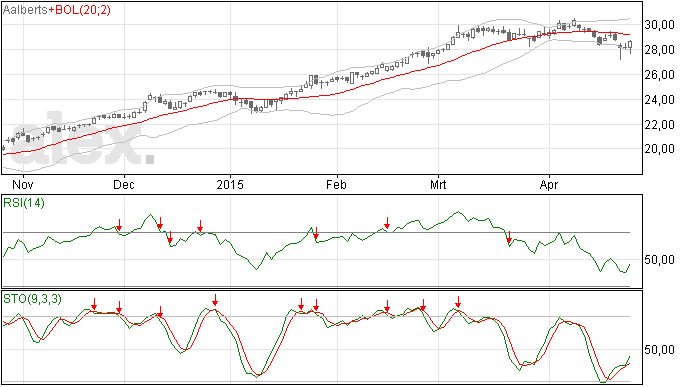Click the 50,00 value on RSI axis

[659, 260]
